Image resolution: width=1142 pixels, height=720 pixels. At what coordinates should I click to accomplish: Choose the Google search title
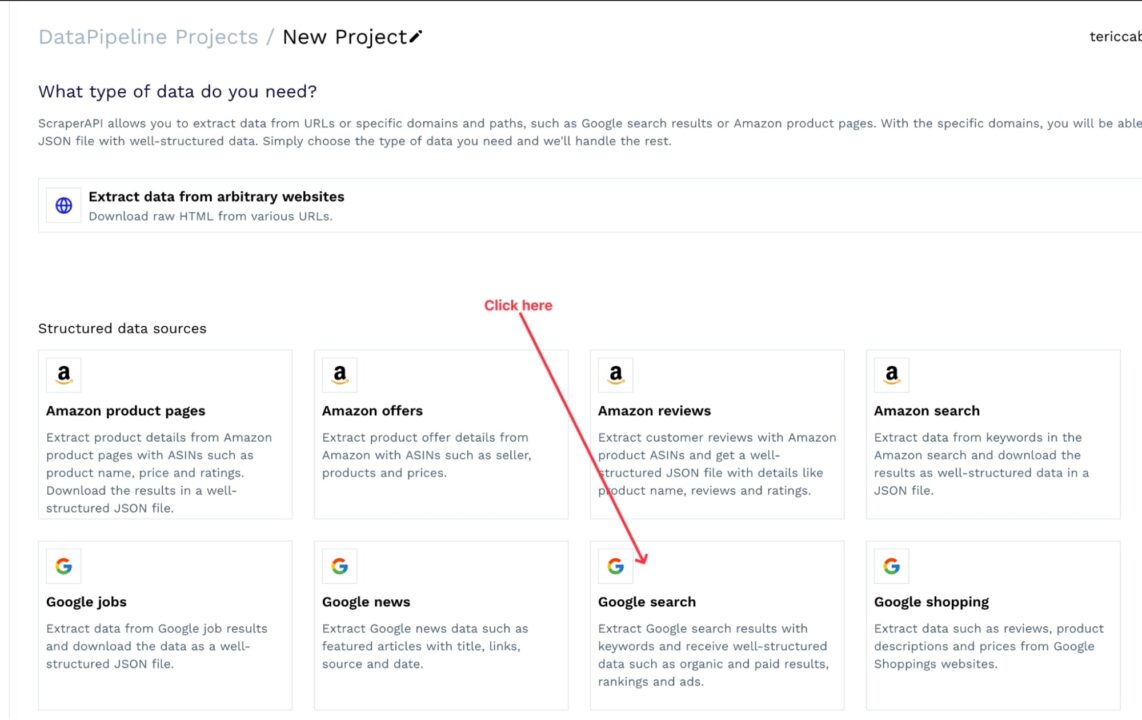647,602
